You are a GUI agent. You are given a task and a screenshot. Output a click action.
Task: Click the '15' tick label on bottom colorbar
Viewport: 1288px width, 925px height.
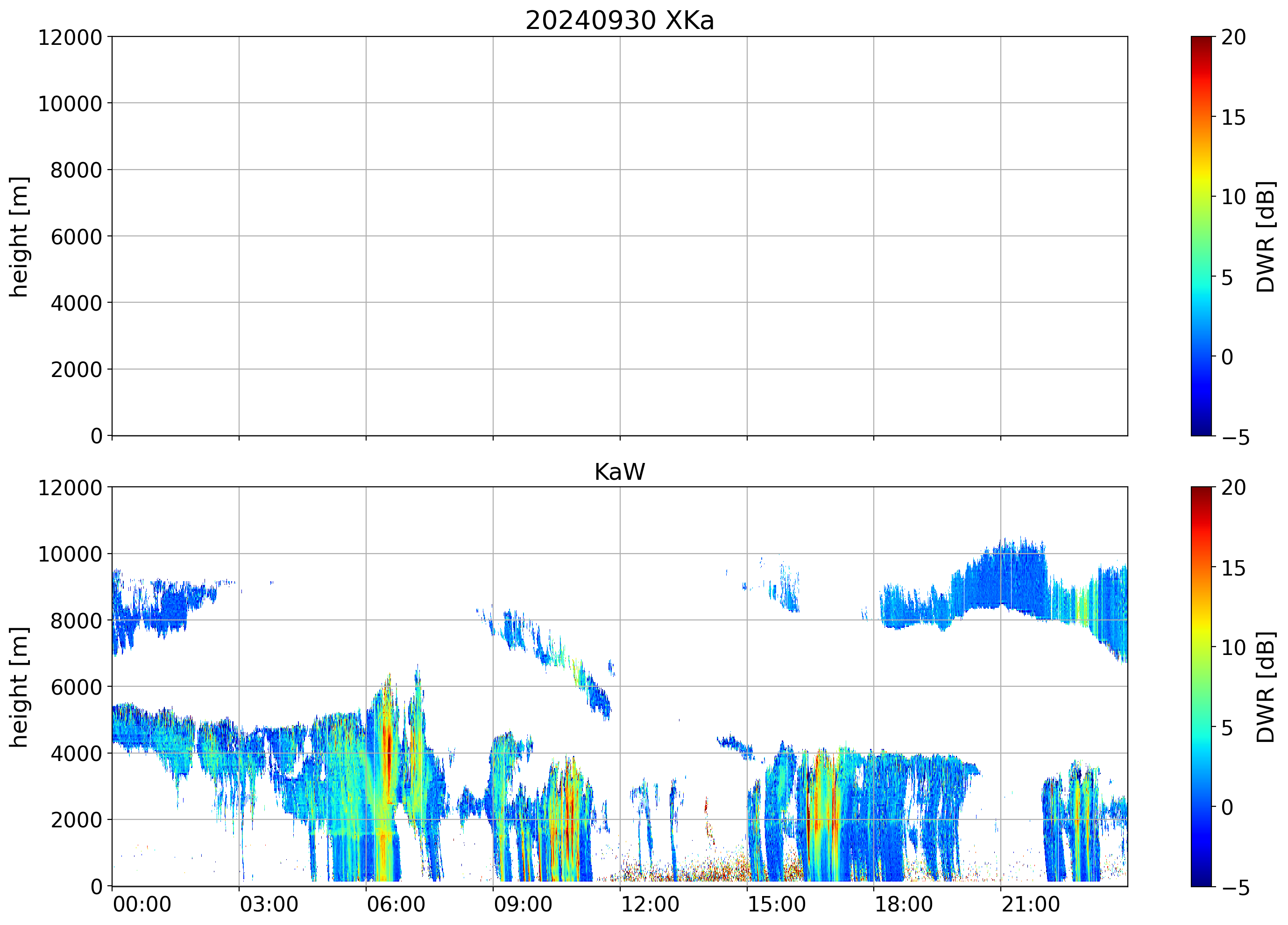pos(1233,568)
